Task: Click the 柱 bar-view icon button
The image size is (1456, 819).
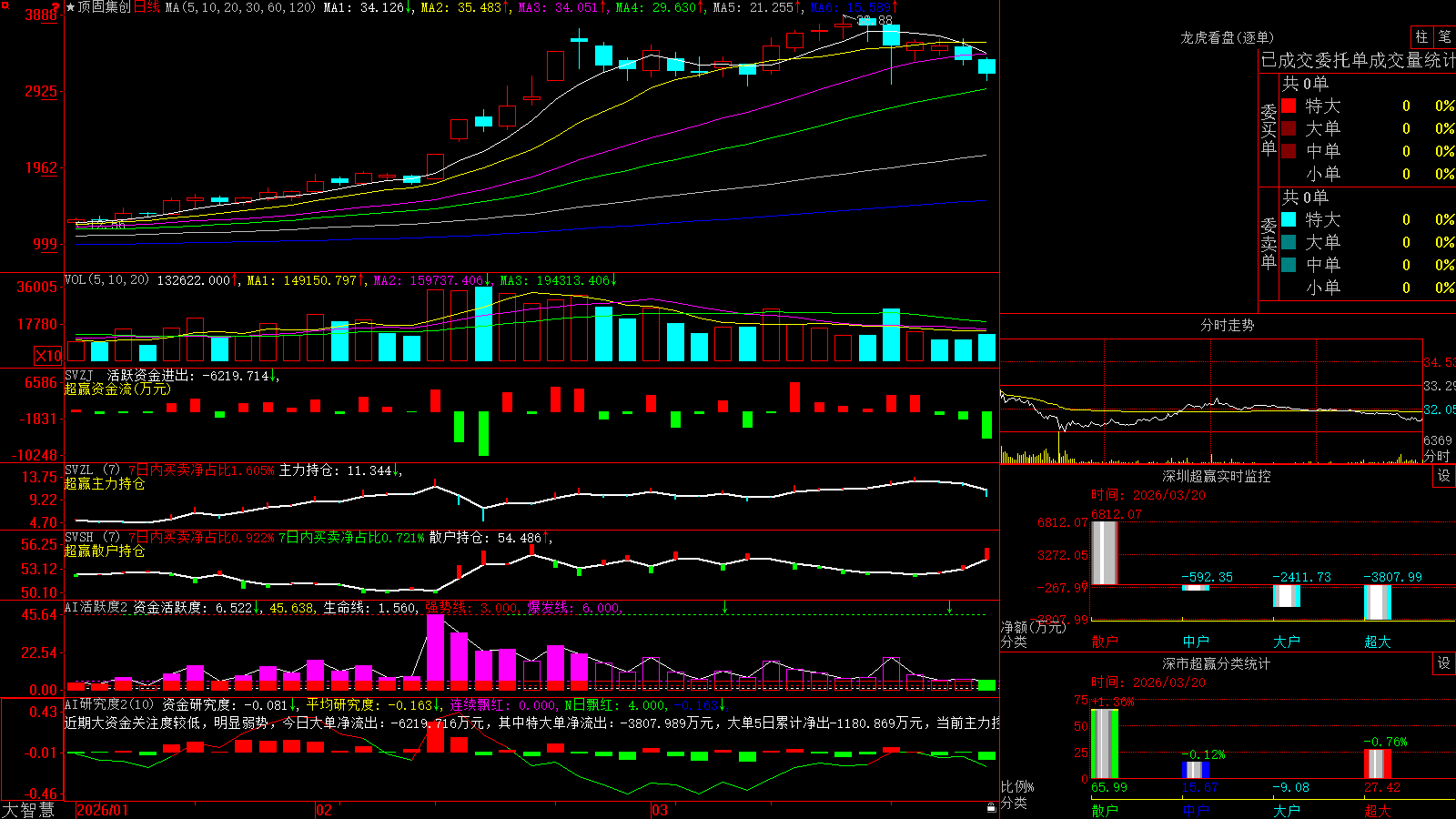Action: click(x=1421, y=37)
